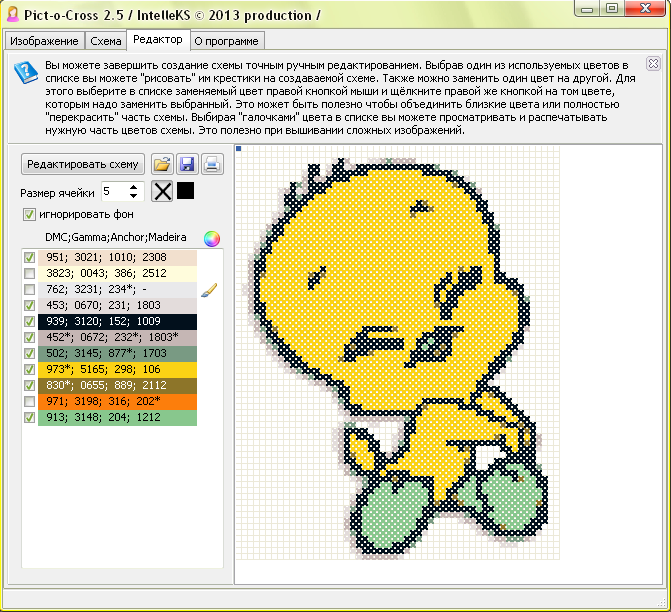The height and width of the screenshot is (612, 671).
Task: Increase cell size with the up arrow
Action: pos(135,186)
